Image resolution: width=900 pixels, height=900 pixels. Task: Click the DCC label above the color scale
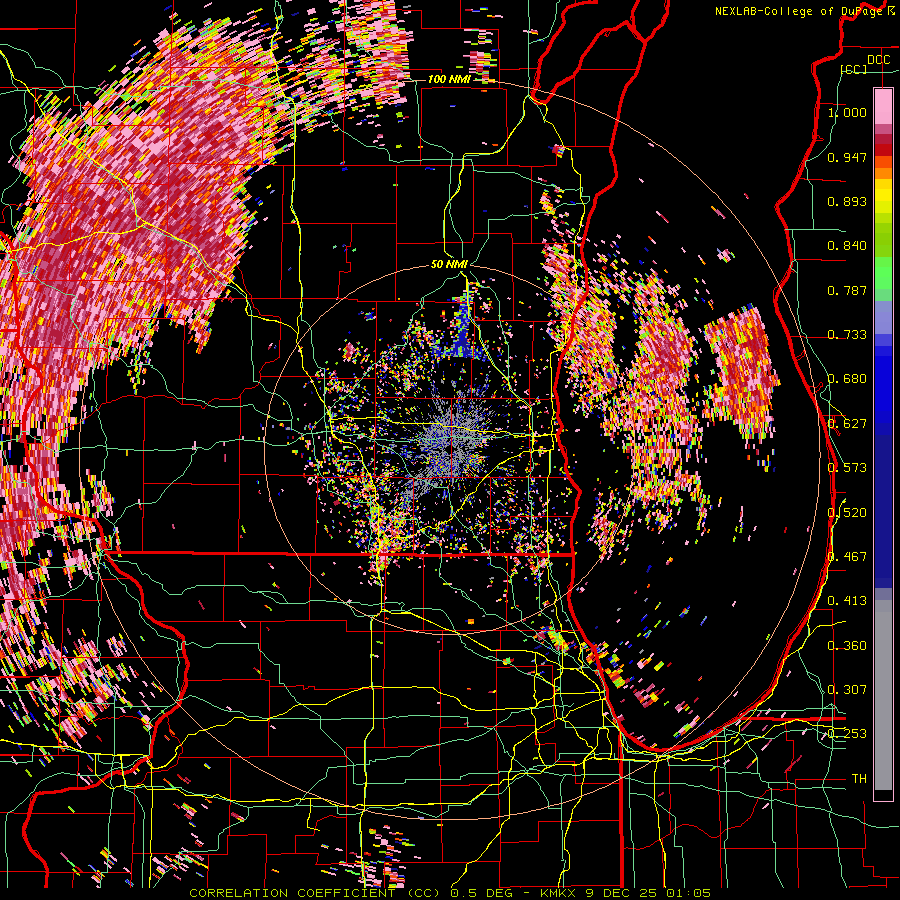(878, 60)
